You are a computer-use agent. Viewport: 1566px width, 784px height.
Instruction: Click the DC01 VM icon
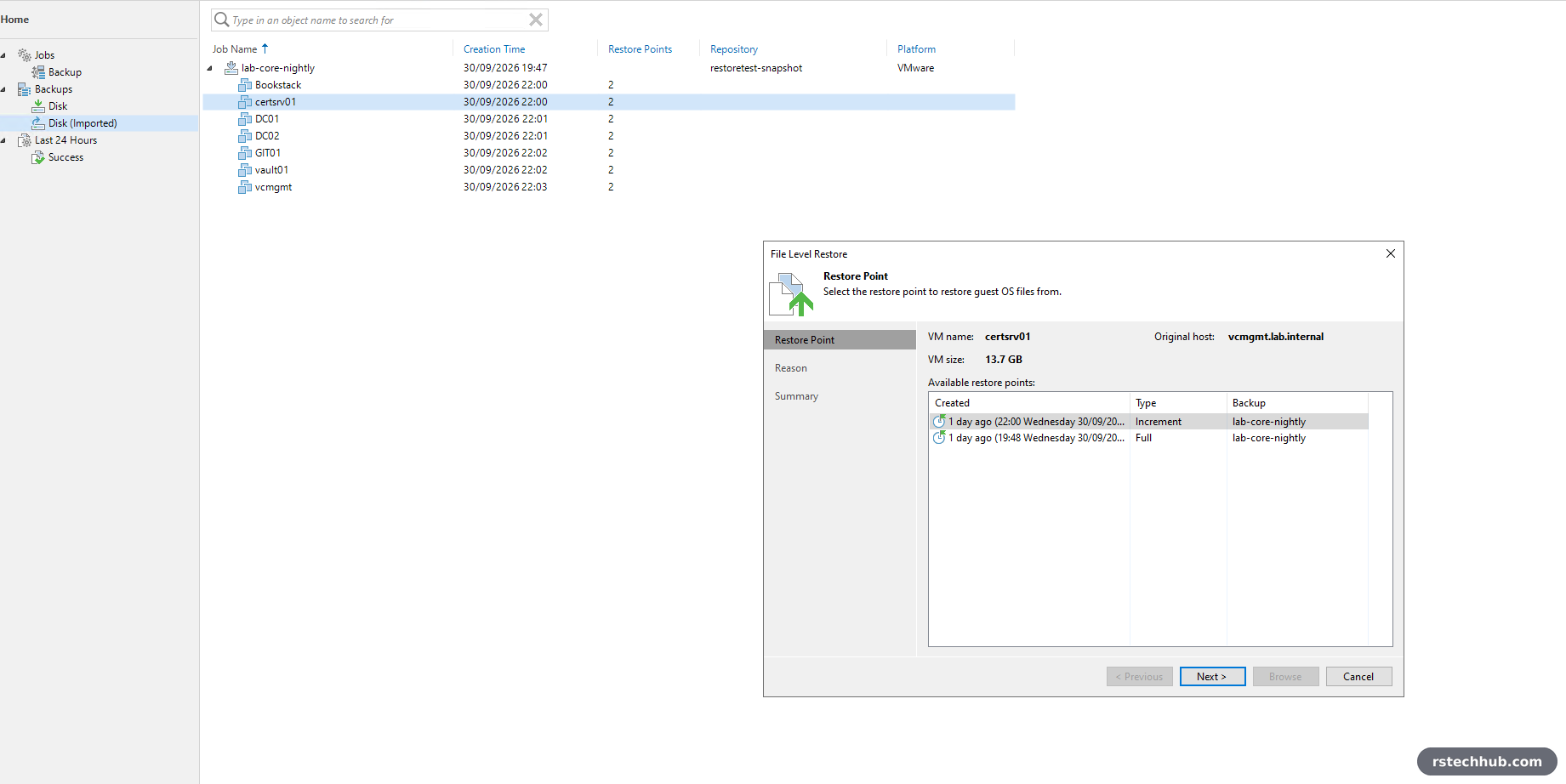pos(245,119)
